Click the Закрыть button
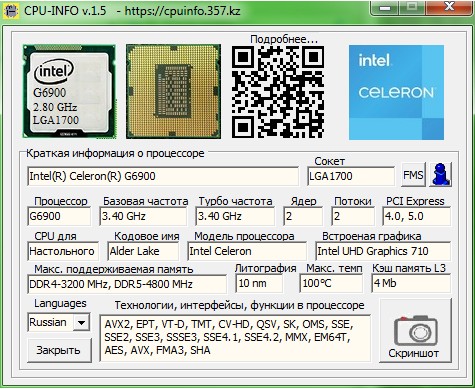475x389 pixels. click(x=59, y=350)
